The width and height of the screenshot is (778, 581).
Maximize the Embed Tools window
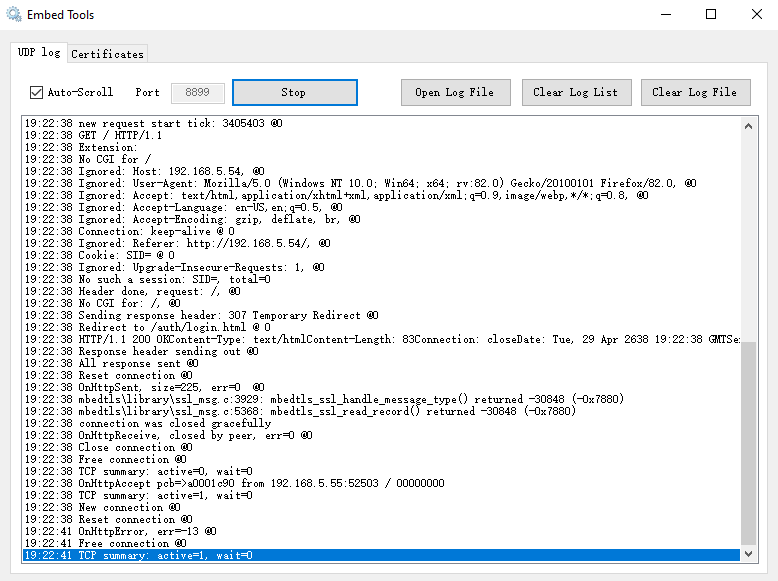[711, 14]
